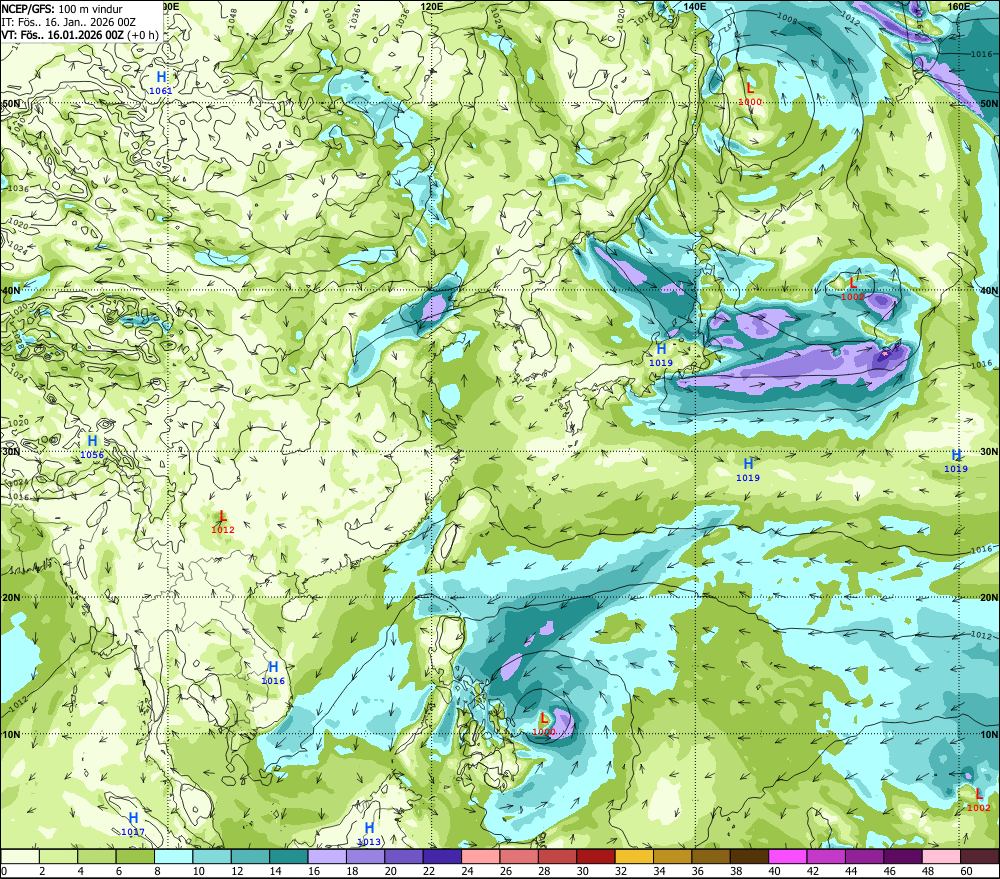The image size is (1000, 879).
Task: Select the light cyan 8–10 legend swatch
Action: [173, 857]
